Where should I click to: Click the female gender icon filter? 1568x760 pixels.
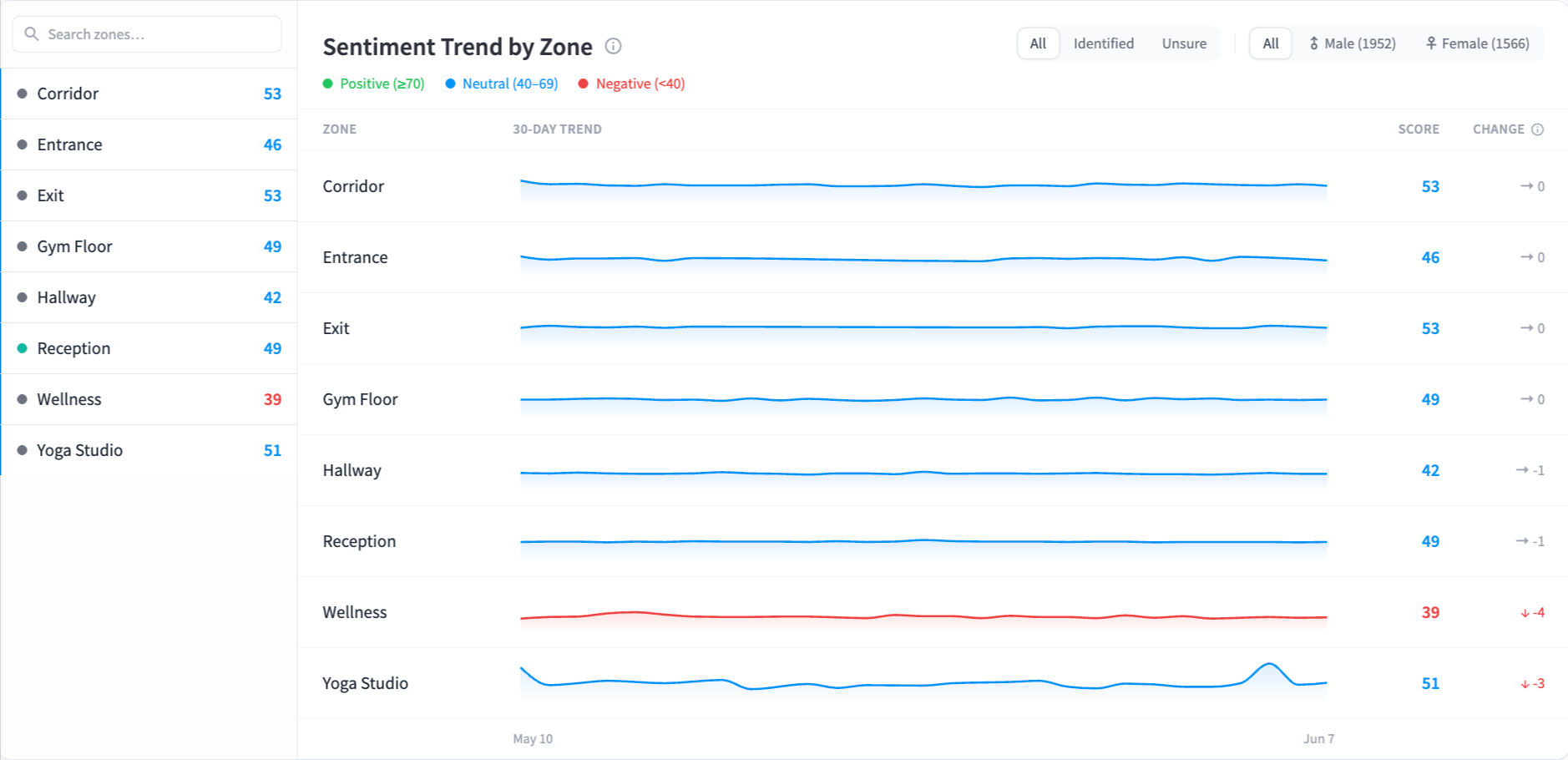(1431, 43)
